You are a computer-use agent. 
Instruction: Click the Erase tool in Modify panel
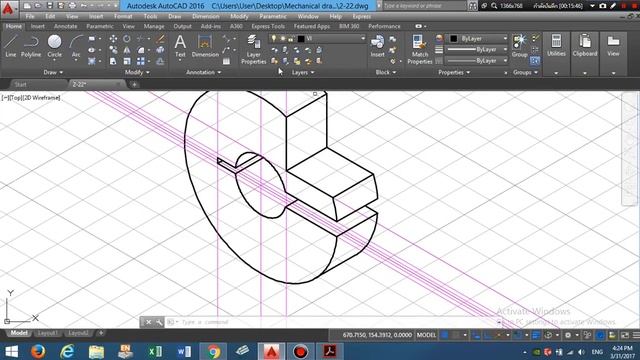point(160,39)
